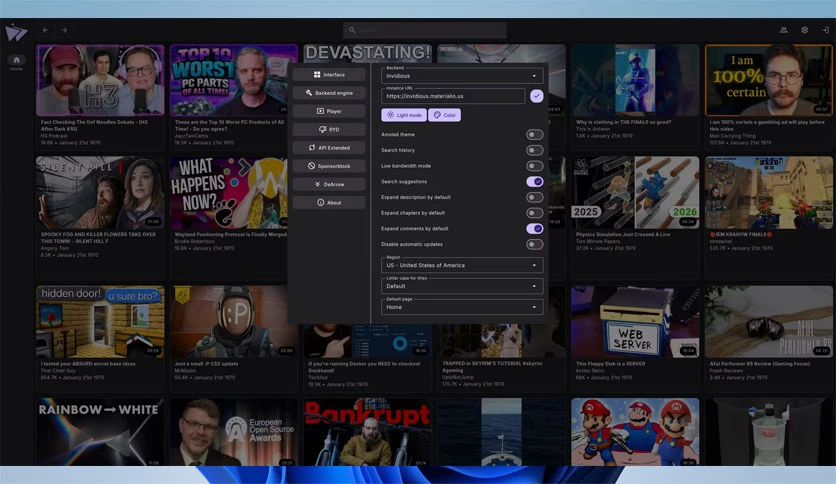Image resolution: width=836 pixels, height=484 pixels.
Task: Open the Backend dropdown showing Invidious
Action: pyautogui.click(x=462, y=75)
